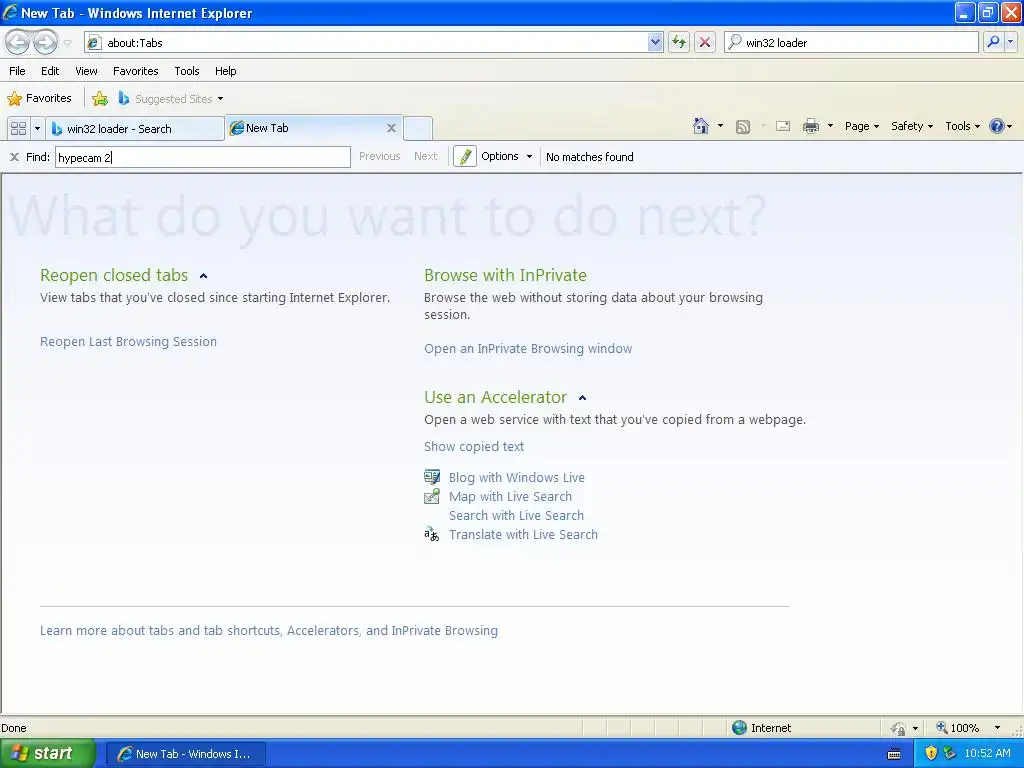Click the Quick Tabs grid icon
The image size is (1024, 768).
(18, 129)
